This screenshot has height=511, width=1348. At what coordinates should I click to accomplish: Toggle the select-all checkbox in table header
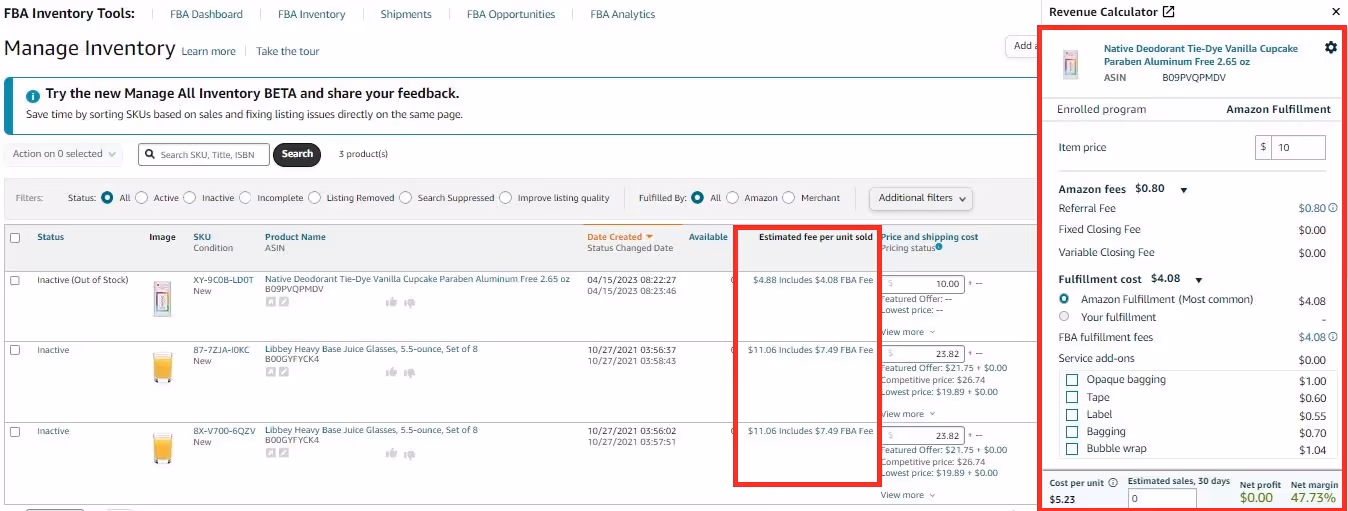pyautogui.click(x=15, y=238)
